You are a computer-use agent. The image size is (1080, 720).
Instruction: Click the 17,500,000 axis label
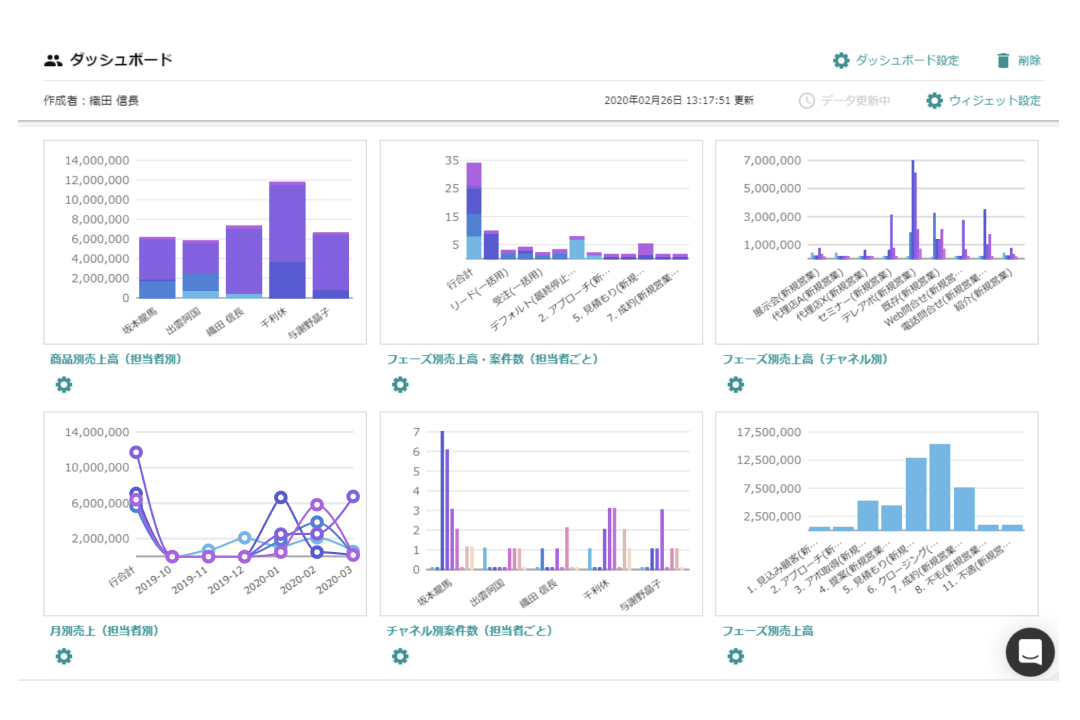point(769,432)
